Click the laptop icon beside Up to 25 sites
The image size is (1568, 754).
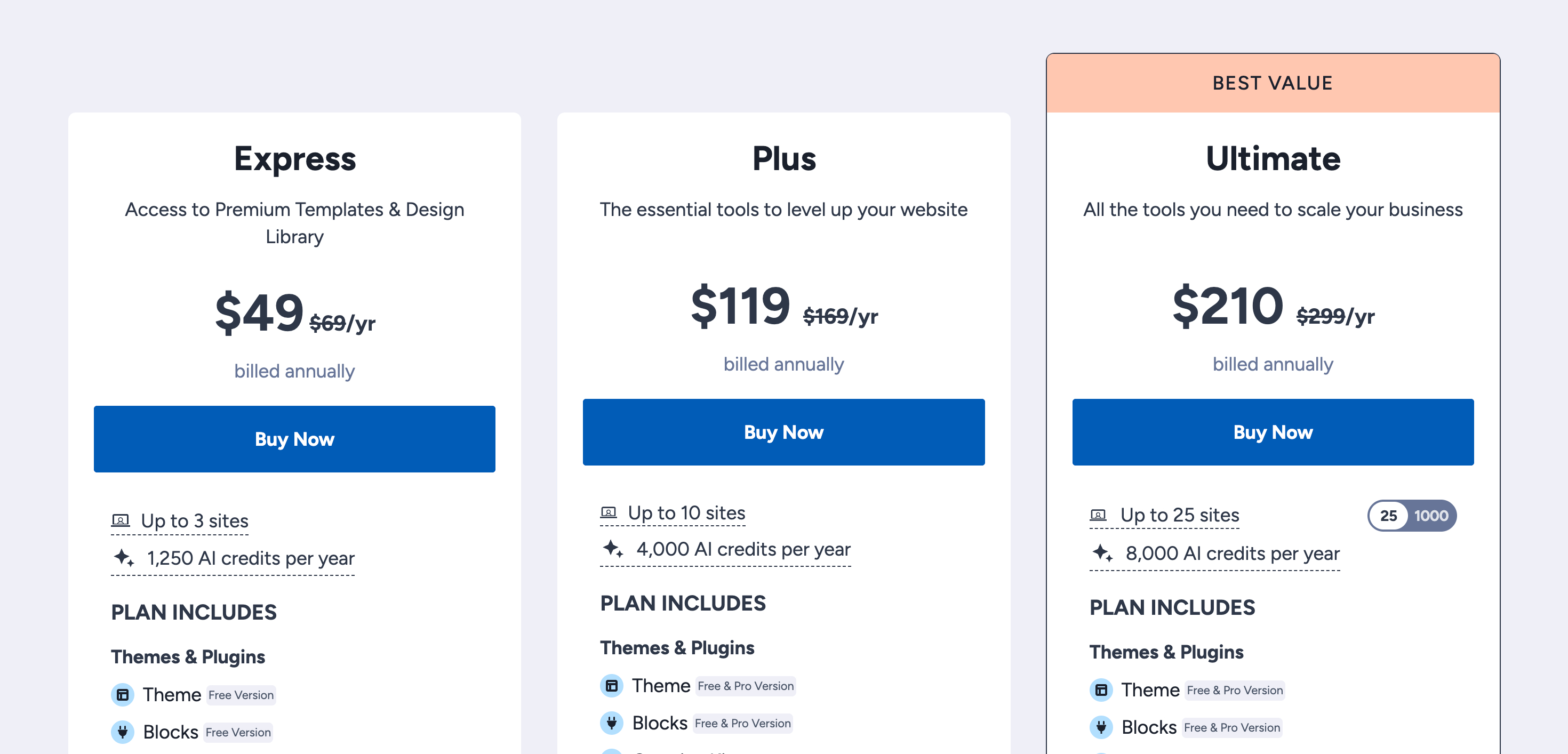(1098, 515)
